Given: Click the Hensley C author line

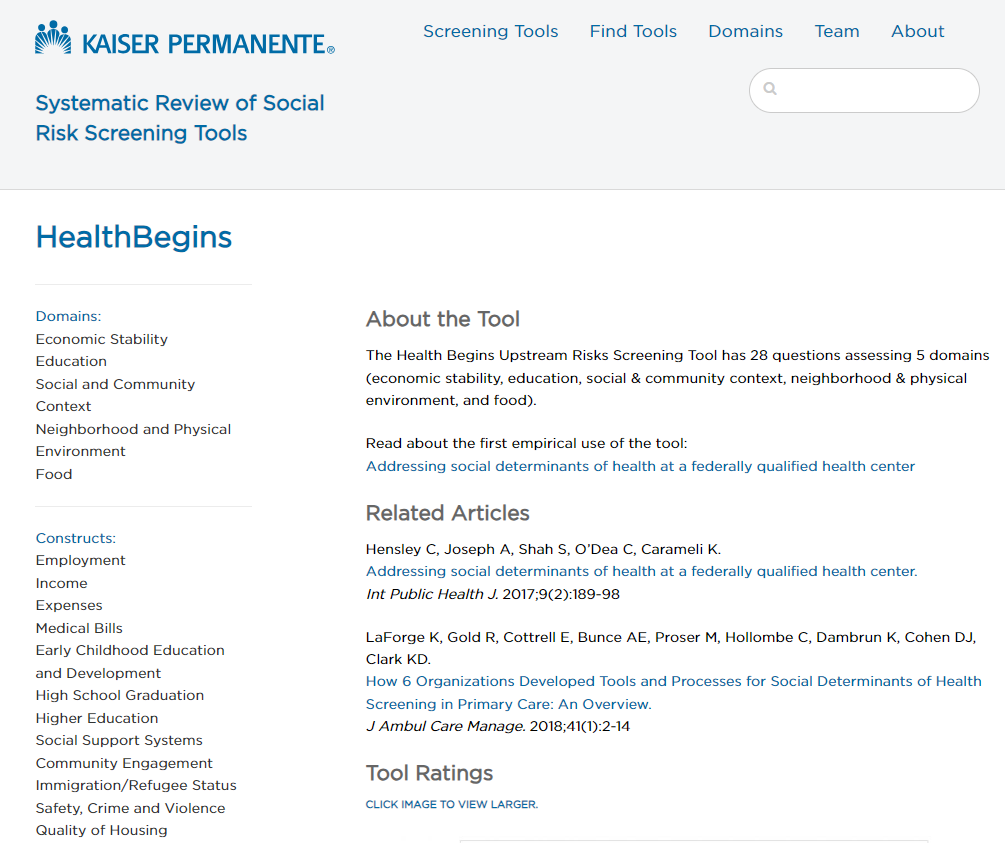Looking at the screenshot, I should click(x=543, y=549).
